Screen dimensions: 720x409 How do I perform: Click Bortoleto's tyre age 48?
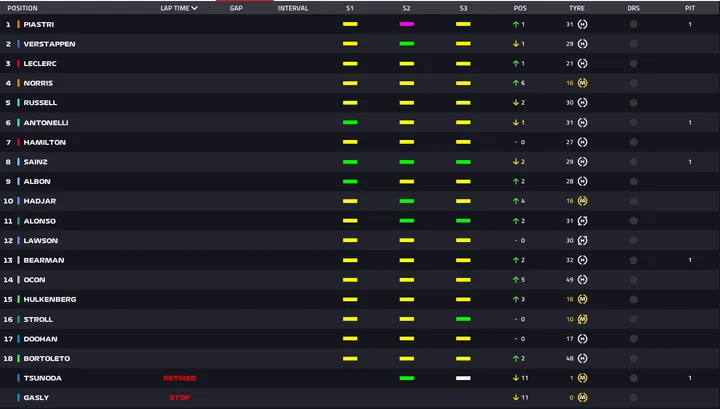pos(569,359)
